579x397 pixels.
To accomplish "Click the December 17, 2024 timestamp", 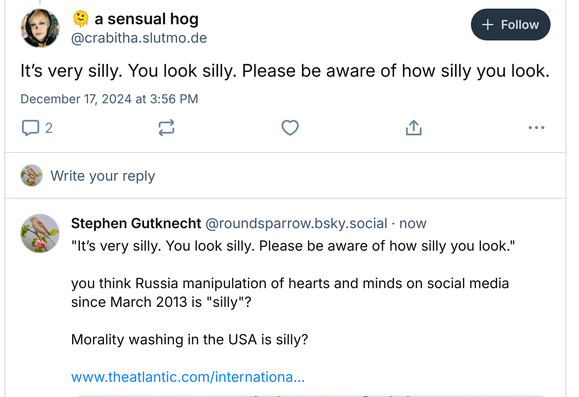I will point(109,99).
